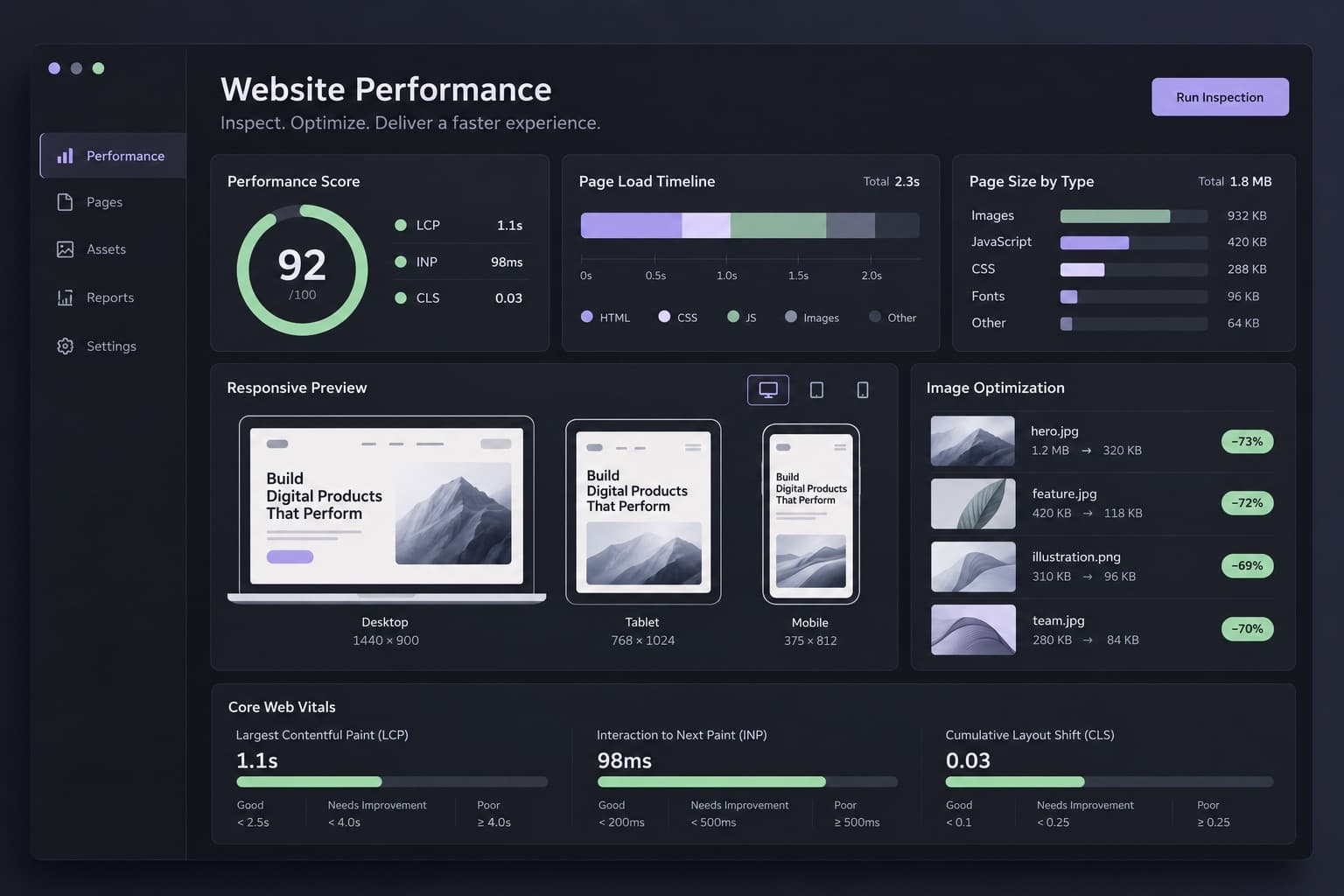The image size is (1344, 896).
Task: Click the Performance bar chart icon
Action: point(65,156)
